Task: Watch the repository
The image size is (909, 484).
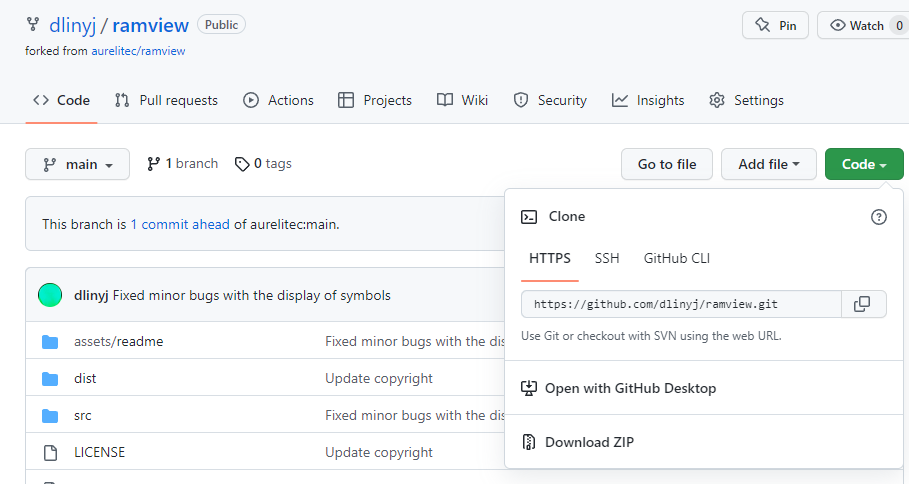Action: point(858,25)
